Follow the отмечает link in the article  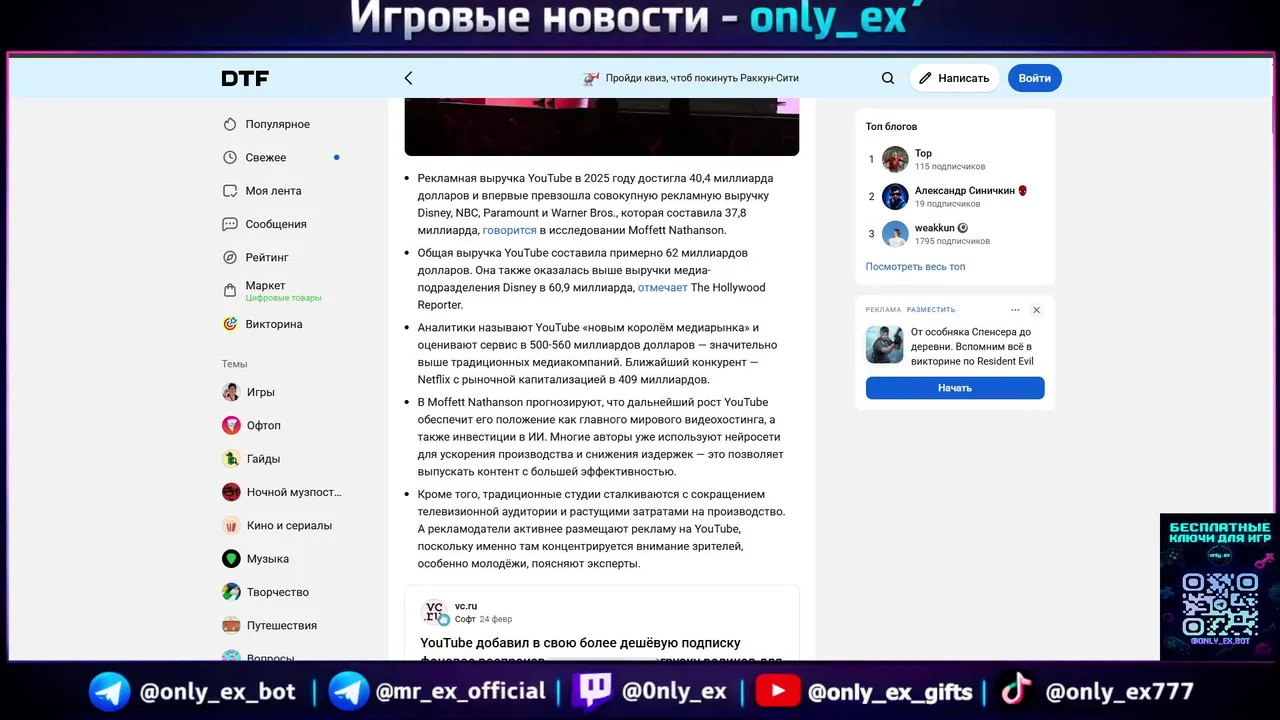[x=663, y=287]
